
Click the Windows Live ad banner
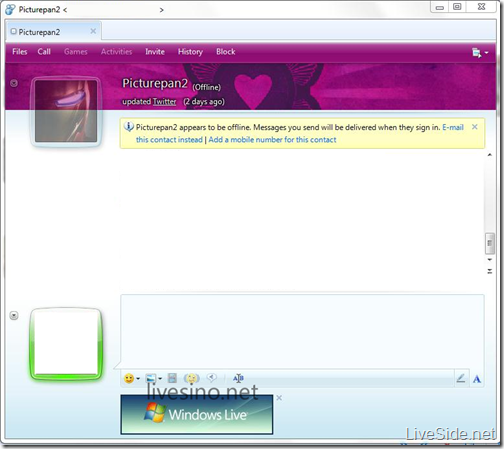point(197,414)
